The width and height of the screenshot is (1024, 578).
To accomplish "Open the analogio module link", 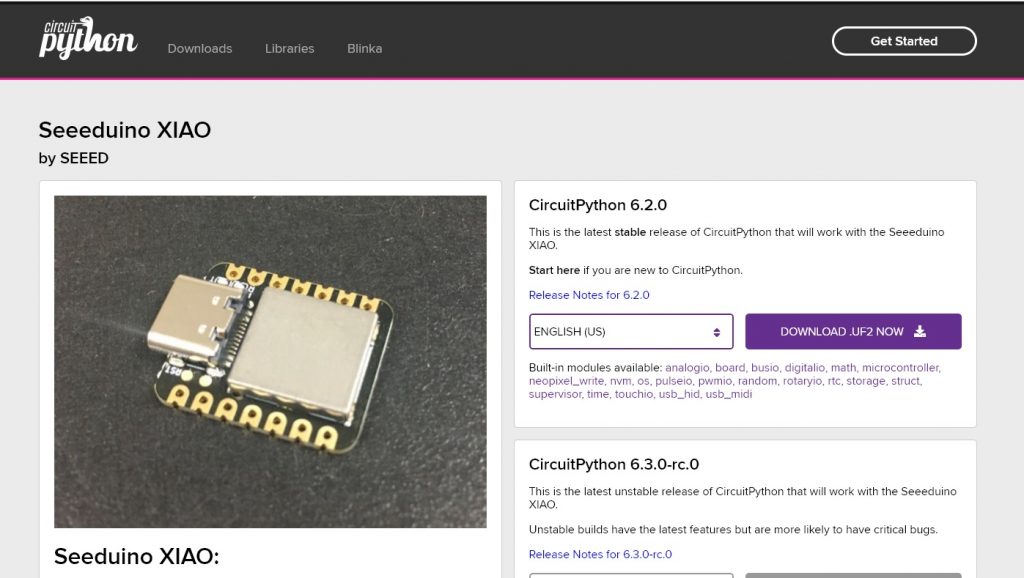I will [x=687, y=368].
